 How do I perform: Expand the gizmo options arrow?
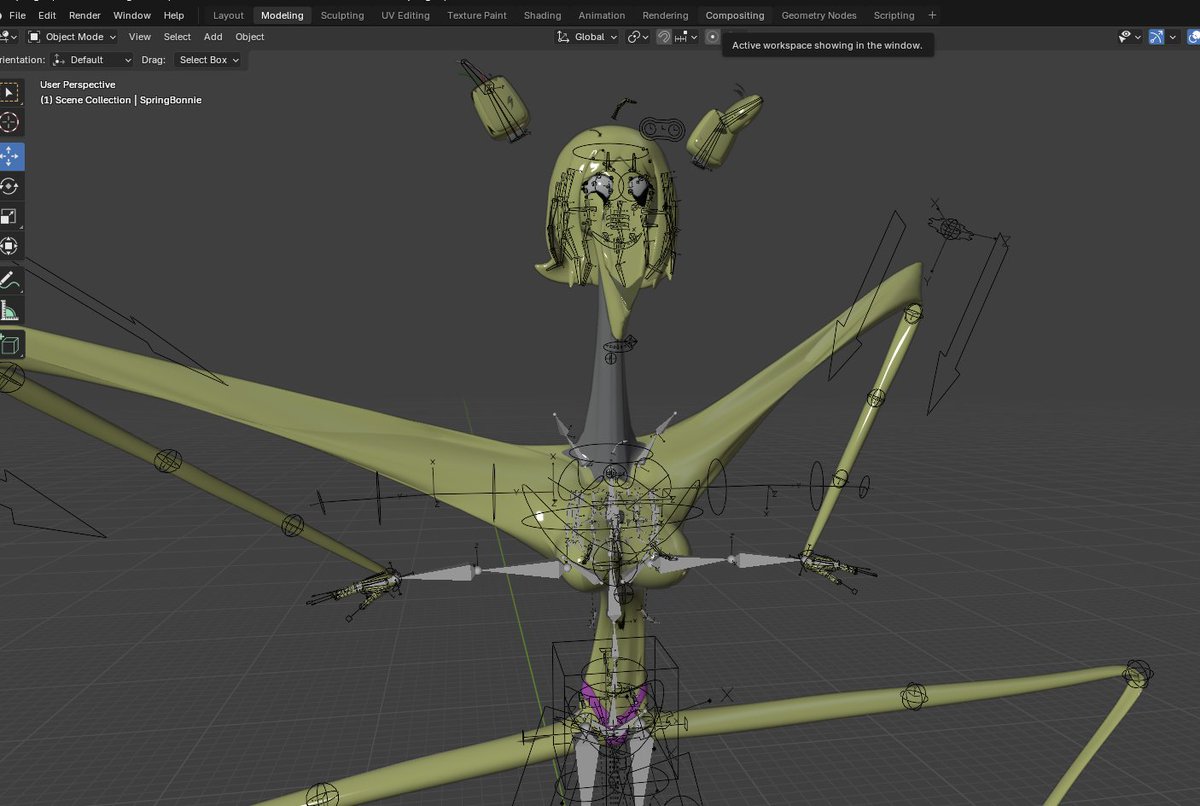(x=1173, y=37)
